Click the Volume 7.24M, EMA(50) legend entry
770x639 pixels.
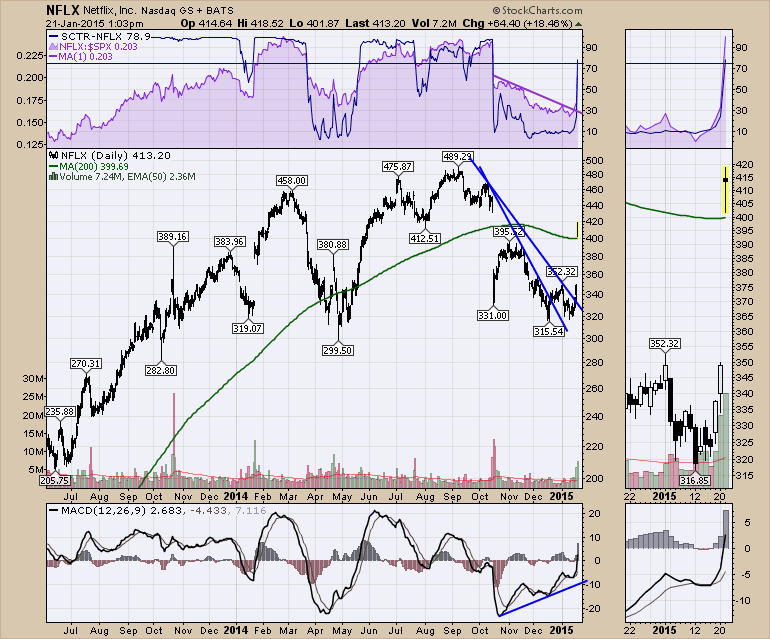point(122,176)
